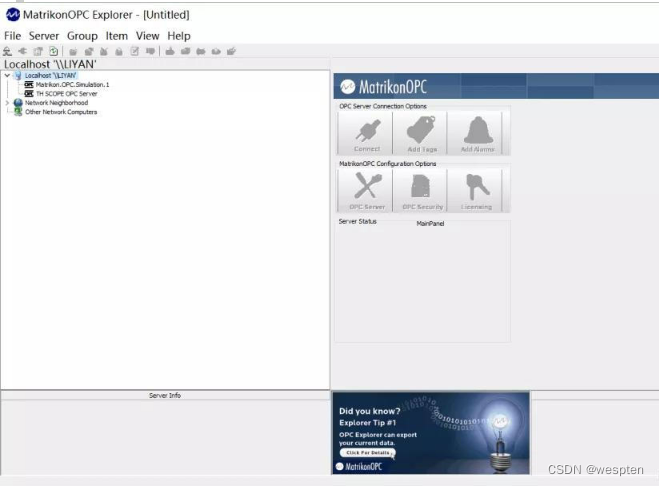This screenshot has width=659, height=486.
Task: Open the Server menu
Action: [x=44, y=36]
